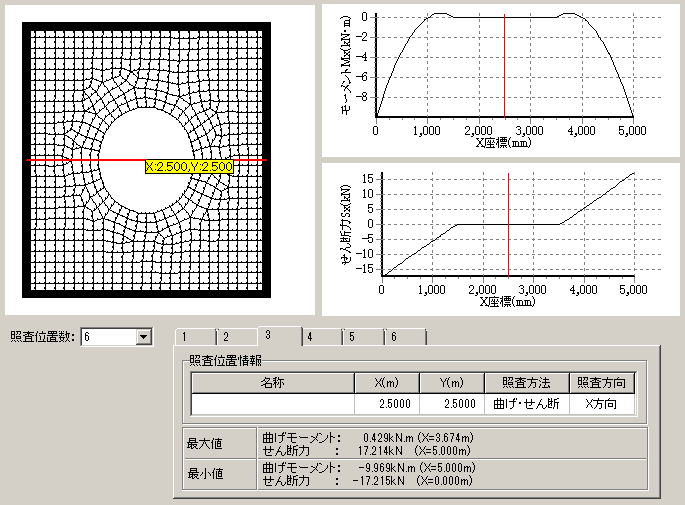Select tab 3
685x505 pixels.
[268, 335]
